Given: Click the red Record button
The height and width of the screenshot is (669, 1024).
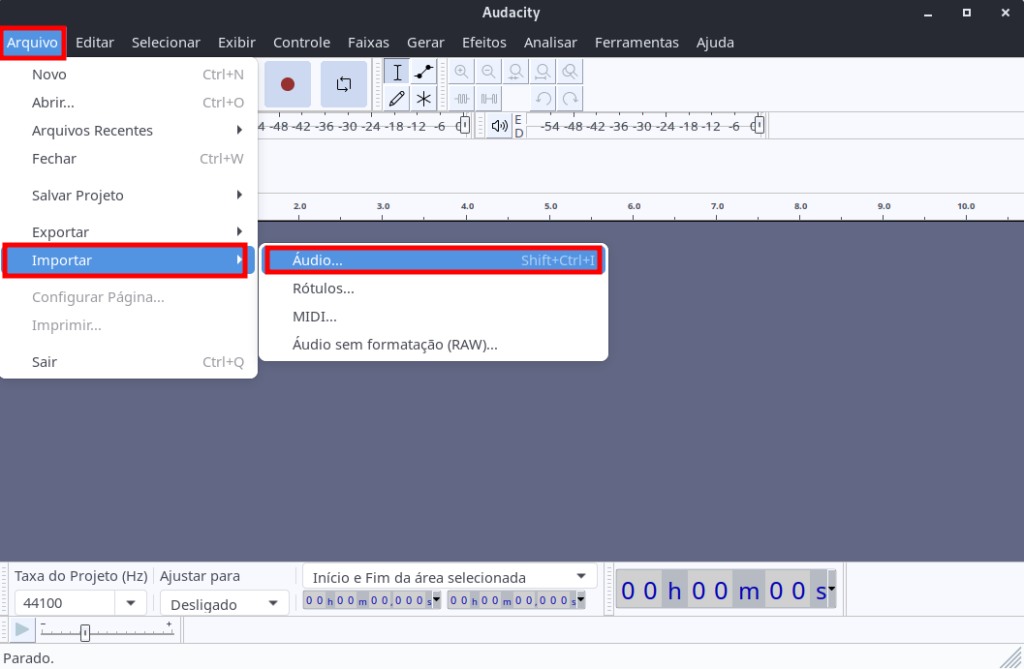Looking at the screenshot, I should click(287, 84).
